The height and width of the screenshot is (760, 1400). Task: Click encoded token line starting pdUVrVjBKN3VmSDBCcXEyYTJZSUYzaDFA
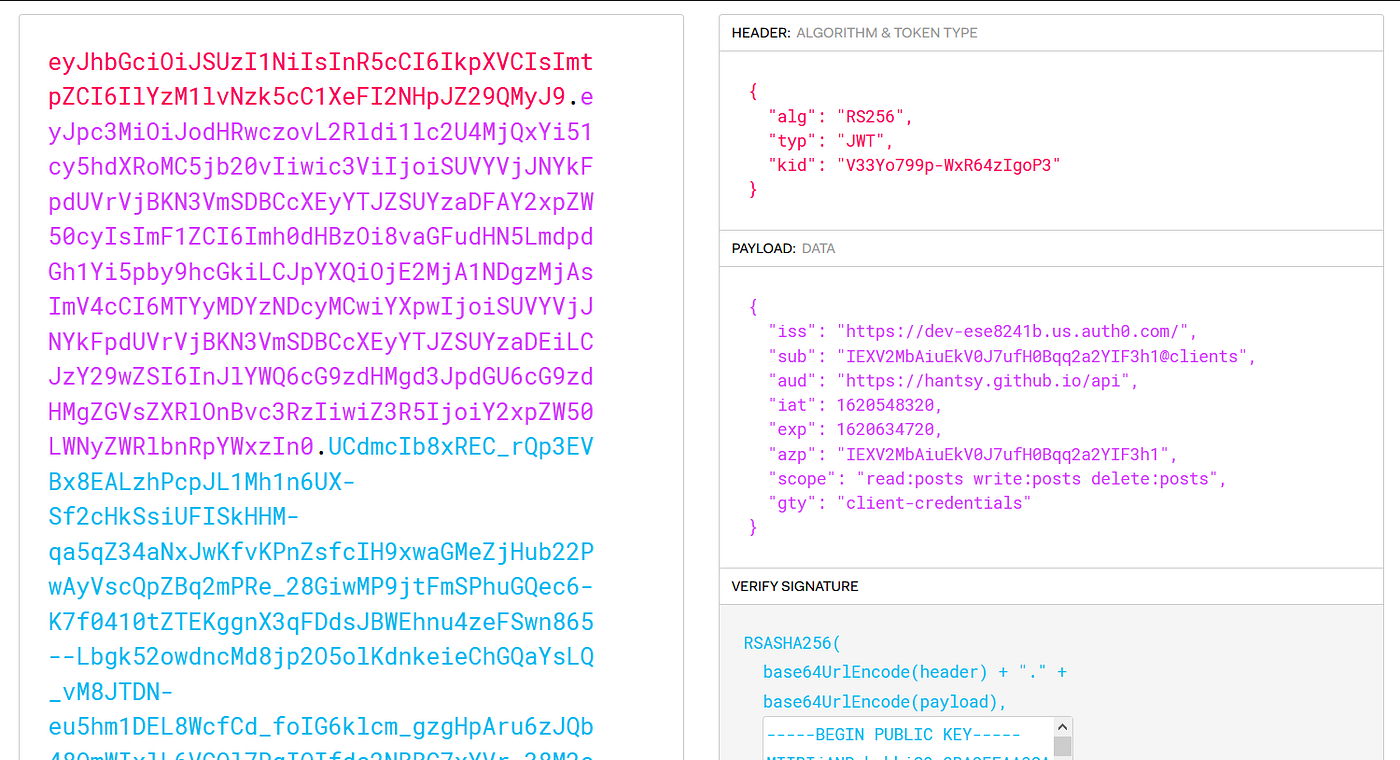[321, 202]
